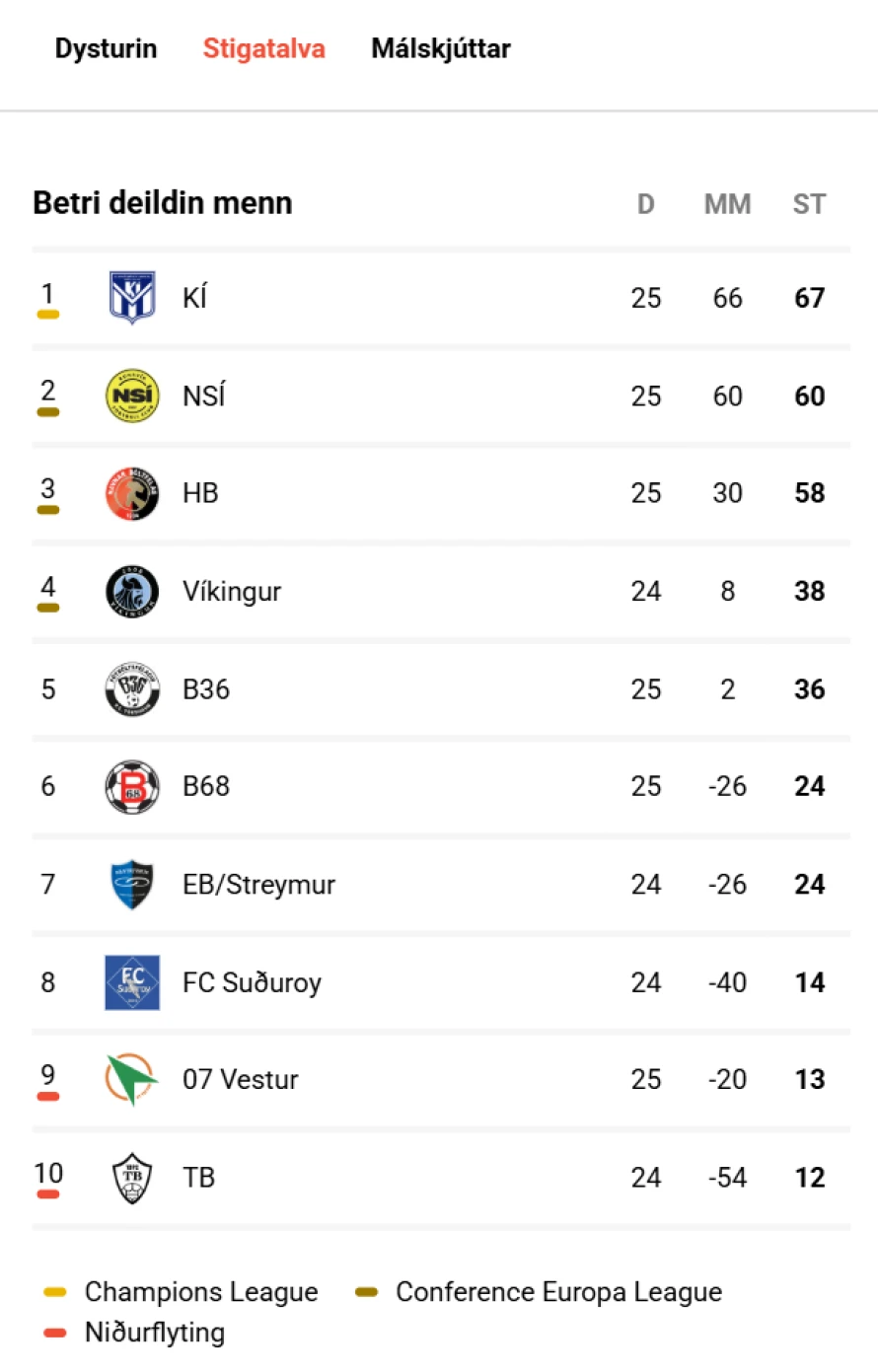Click the KÍ club crest

[132, 297]
